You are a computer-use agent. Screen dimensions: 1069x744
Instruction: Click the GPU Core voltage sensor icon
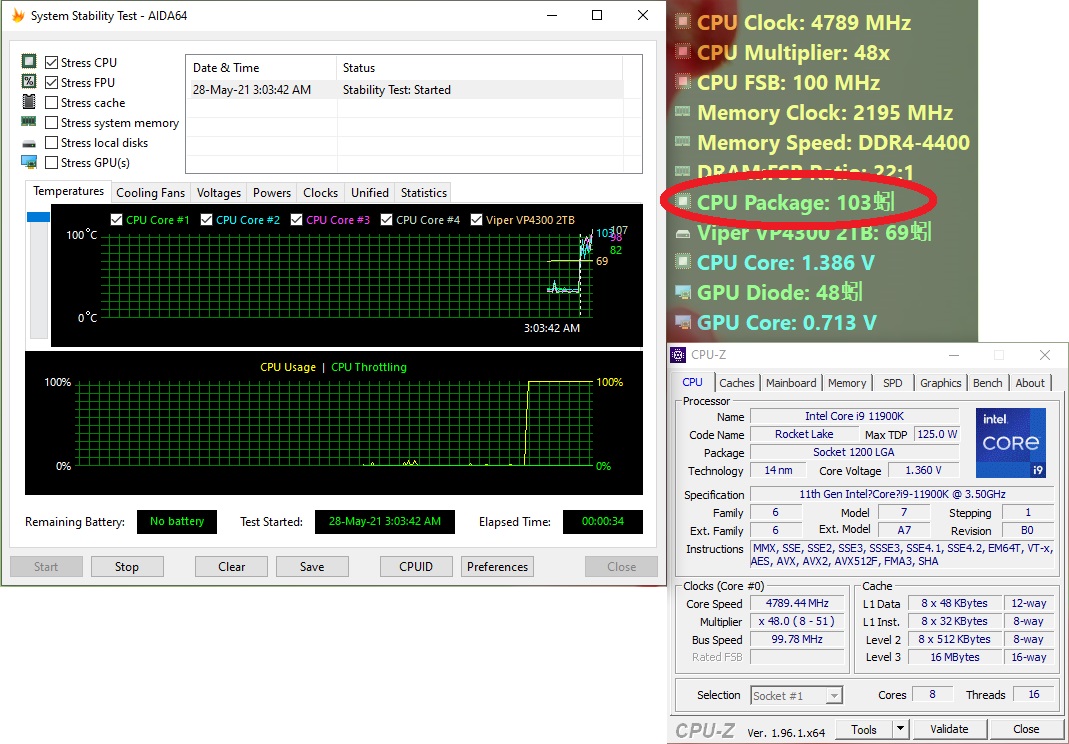(682, 321)
